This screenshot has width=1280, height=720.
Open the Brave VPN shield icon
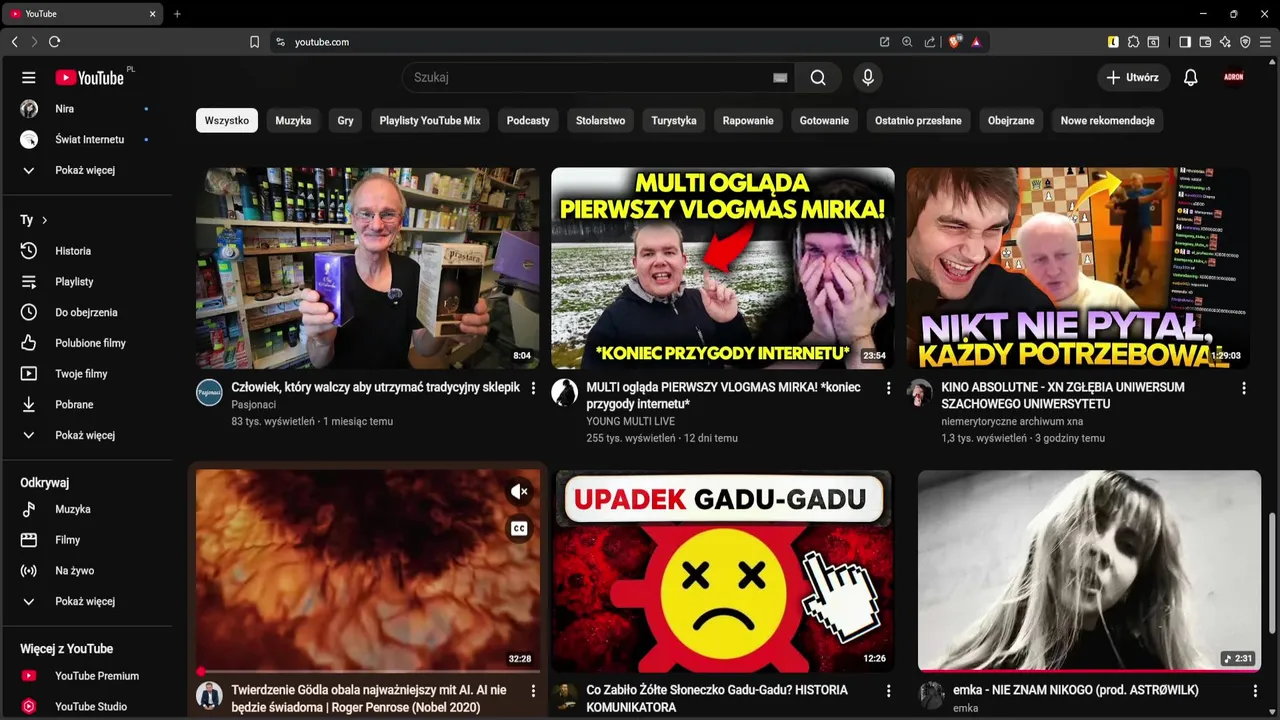click(1245, 42)
